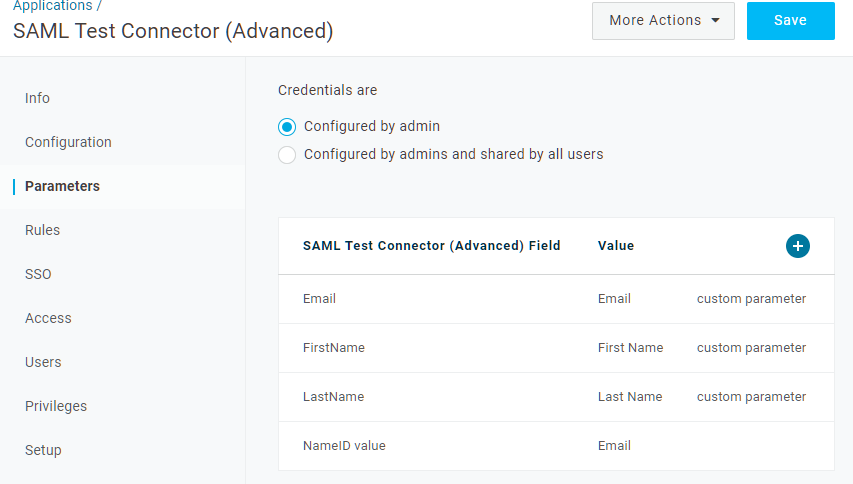The image size is (853, 484).
Task: Select the Parameters sidebar tab
Action: [x=62, y=186]
